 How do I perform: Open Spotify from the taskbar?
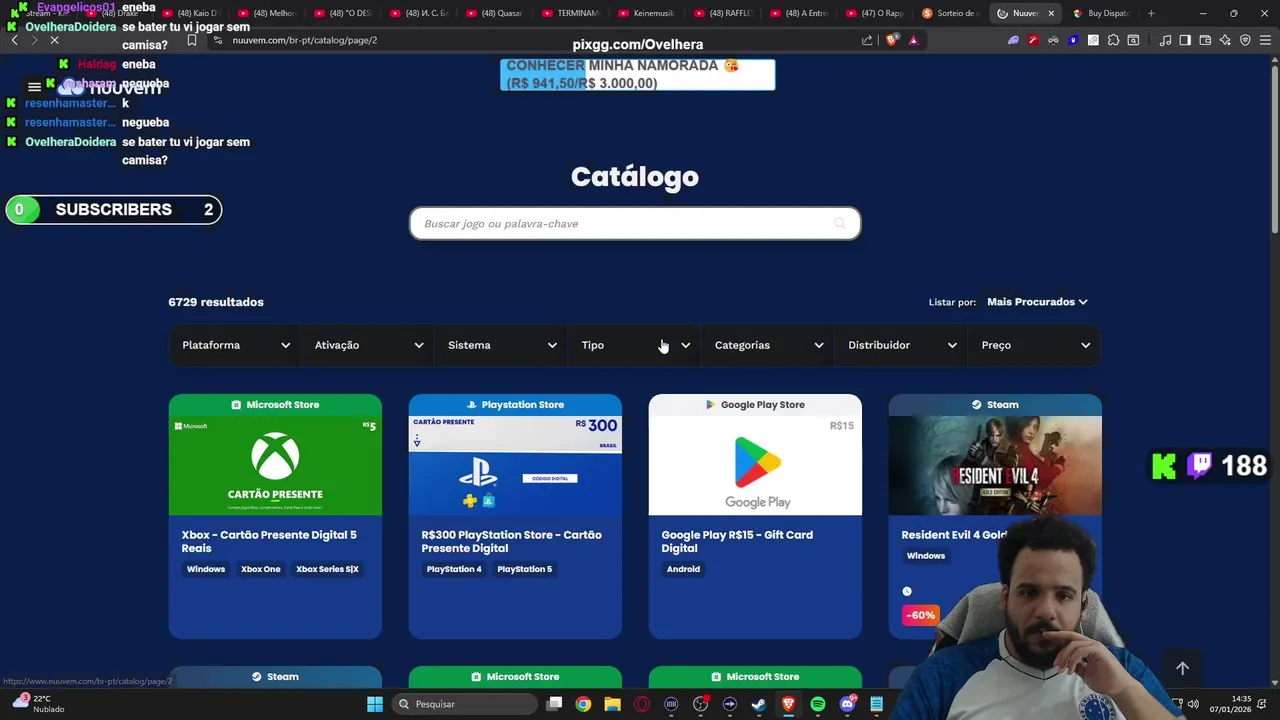pyautogui.click(x=818, y=704)
